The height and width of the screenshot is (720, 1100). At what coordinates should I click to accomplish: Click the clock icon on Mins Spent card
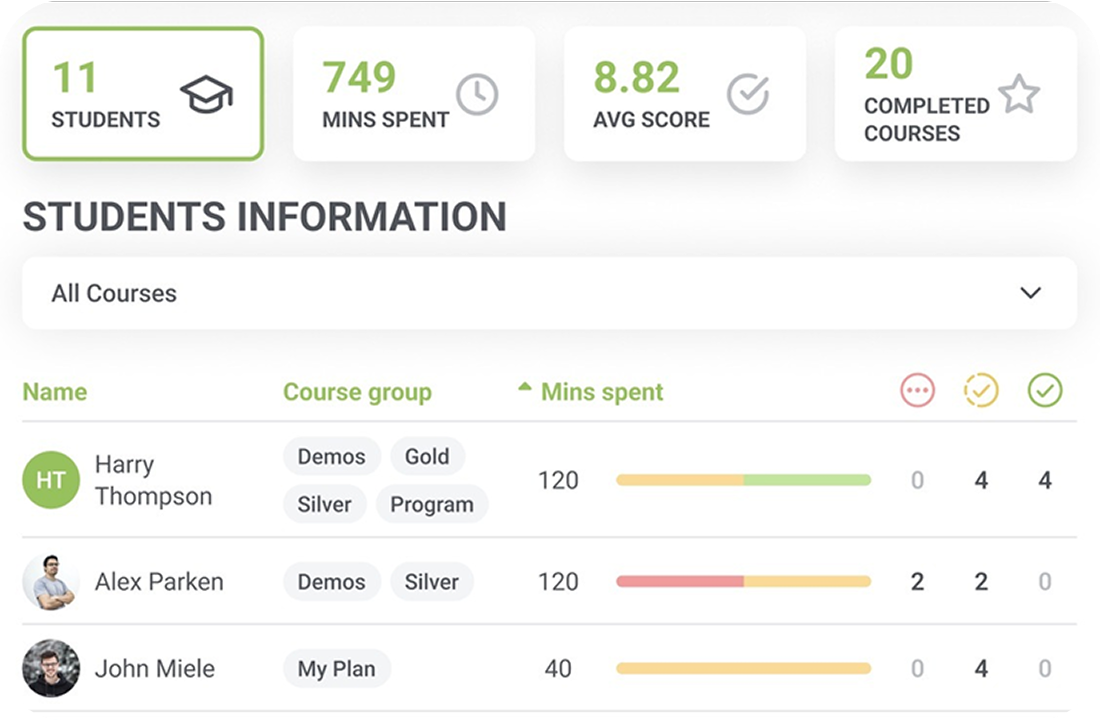477,94
